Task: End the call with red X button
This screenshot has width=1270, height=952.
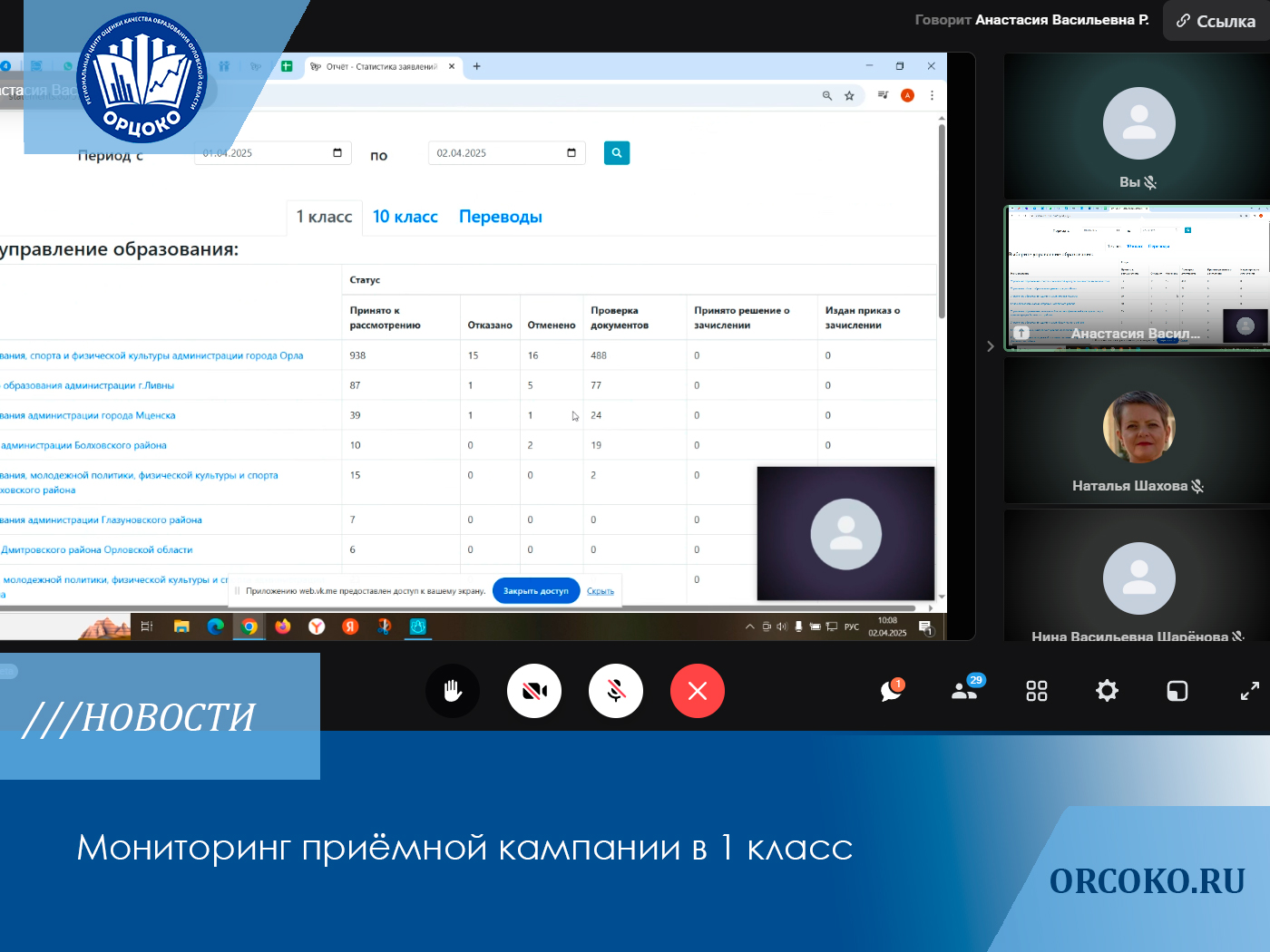Action: pyautogui.click(x=697, y=691)
